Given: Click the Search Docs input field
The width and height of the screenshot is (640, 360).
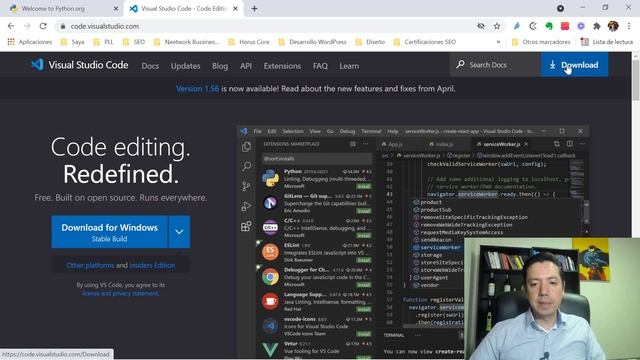Looking at the screenshot, I should [x=495, y=64].
